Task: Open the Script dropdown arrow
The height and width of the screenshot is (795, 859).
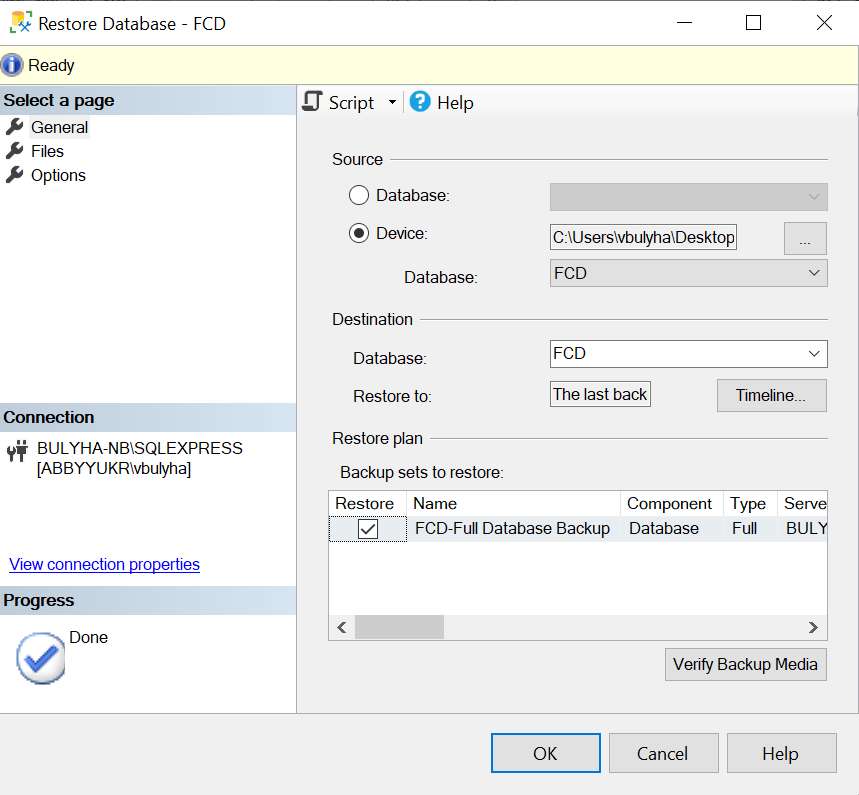Action: point(392,102)
